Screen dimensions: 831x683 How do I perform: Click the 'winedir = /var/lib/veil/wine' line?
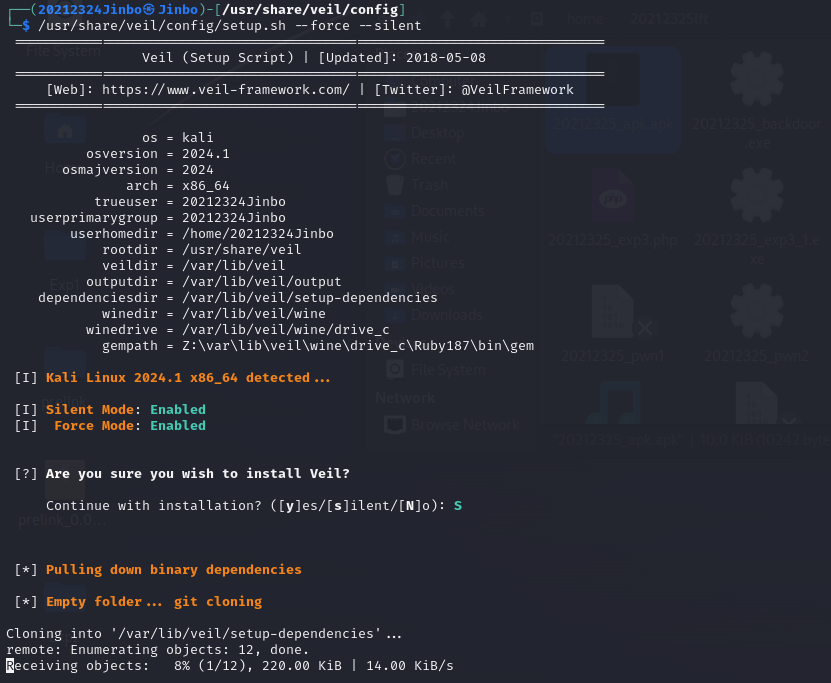[214, 314]
